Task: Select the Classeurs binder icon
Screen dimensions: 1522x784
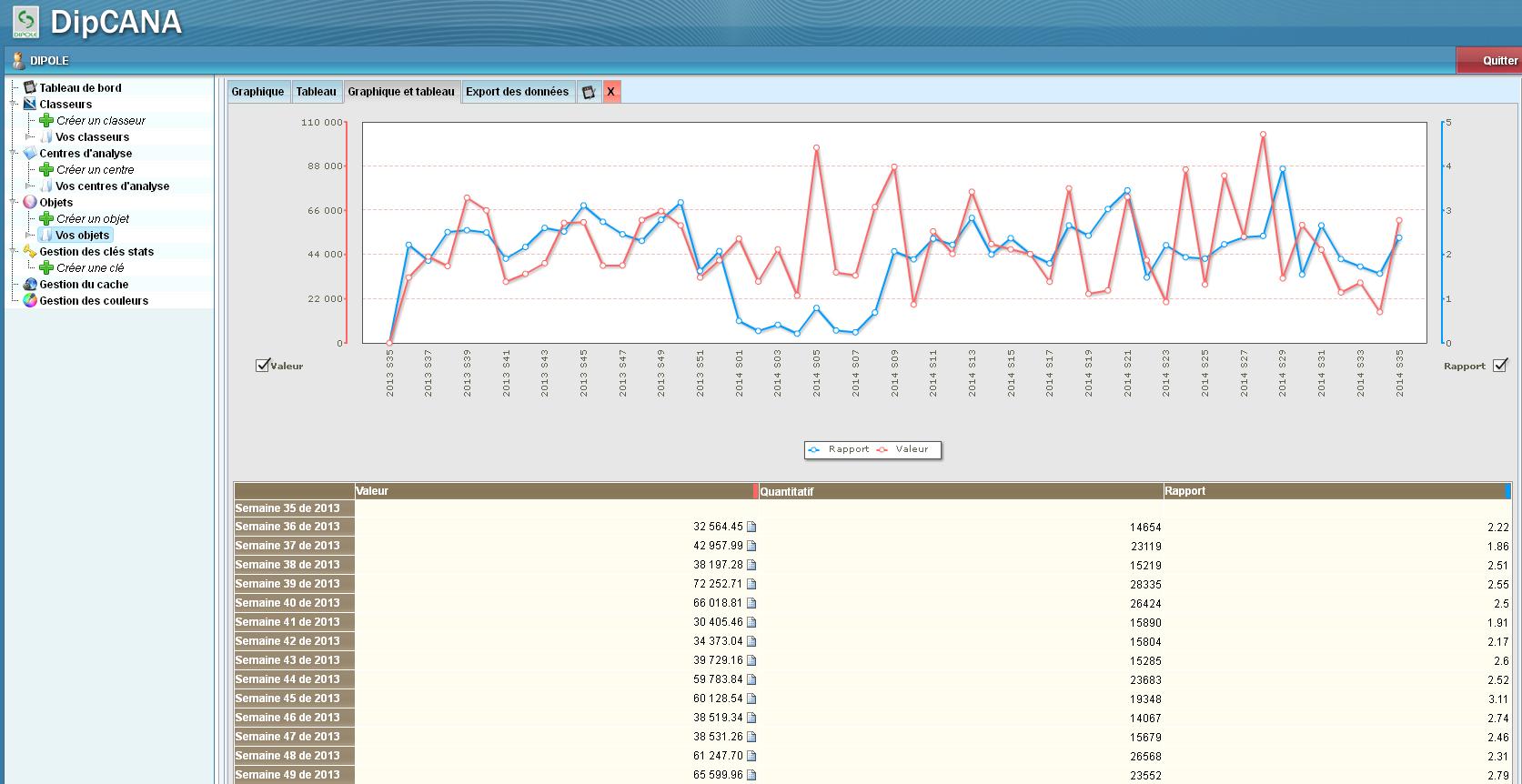Action: pyautogui.click(x=30, y=104)
